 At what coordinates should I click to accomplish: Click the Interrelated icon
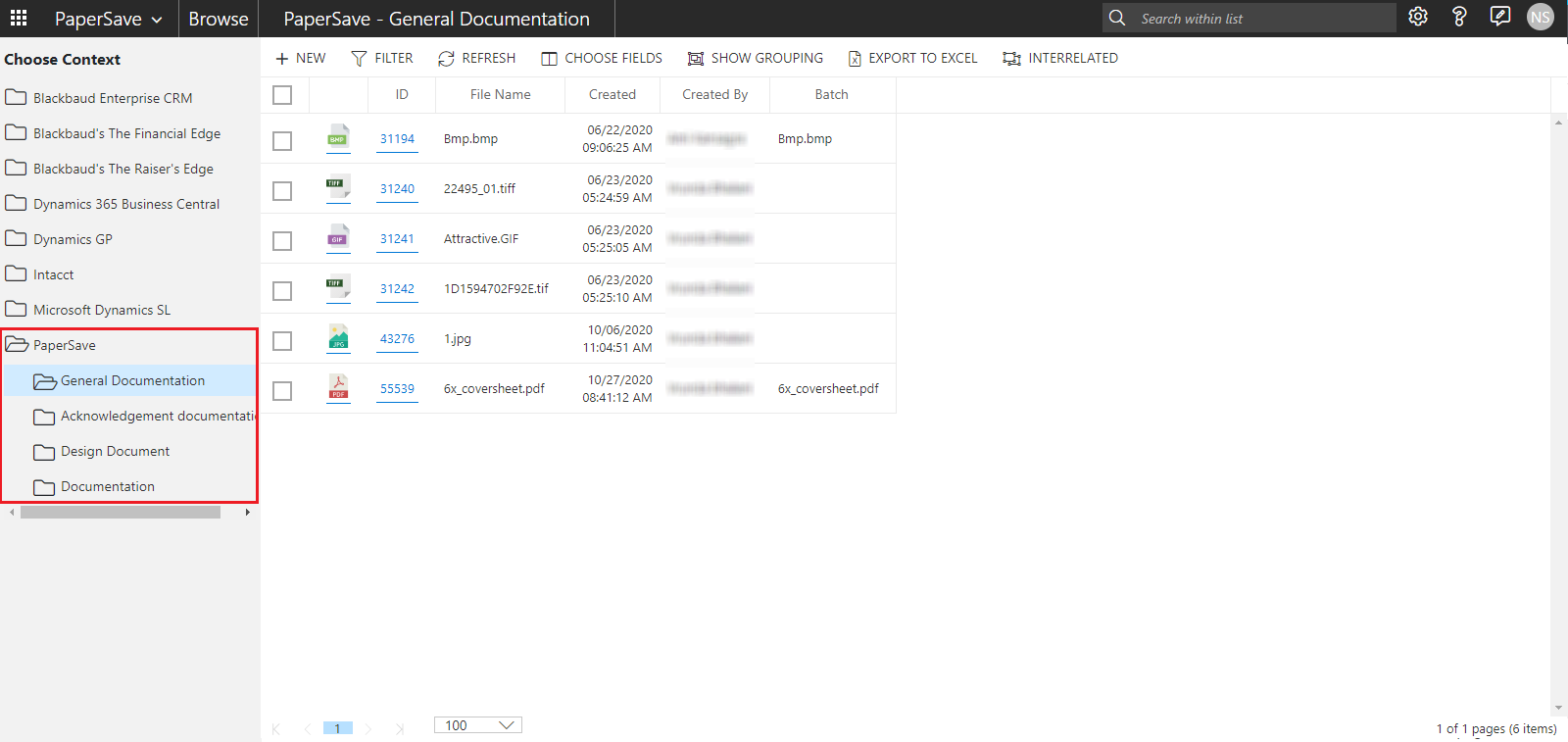1012,59
